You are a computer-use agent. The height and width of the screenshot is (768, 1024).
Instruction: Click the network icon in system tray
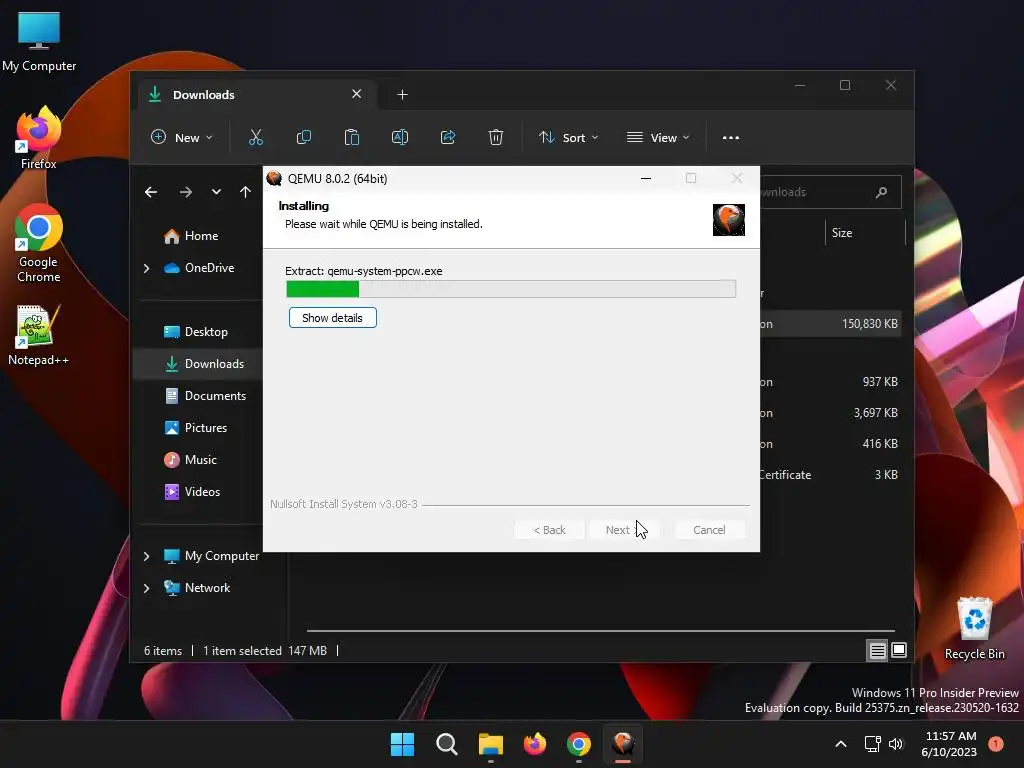pos(872,744)
